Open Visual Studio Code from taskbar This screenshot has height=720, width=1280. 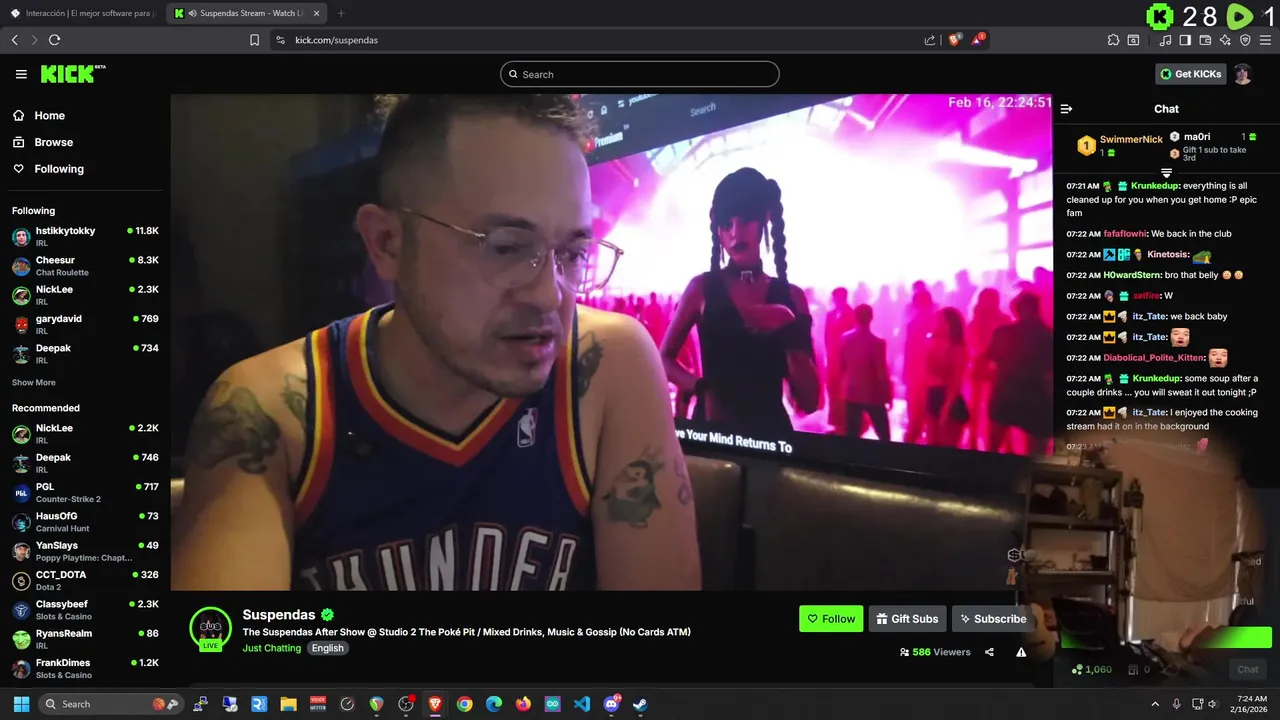point(582,704)
